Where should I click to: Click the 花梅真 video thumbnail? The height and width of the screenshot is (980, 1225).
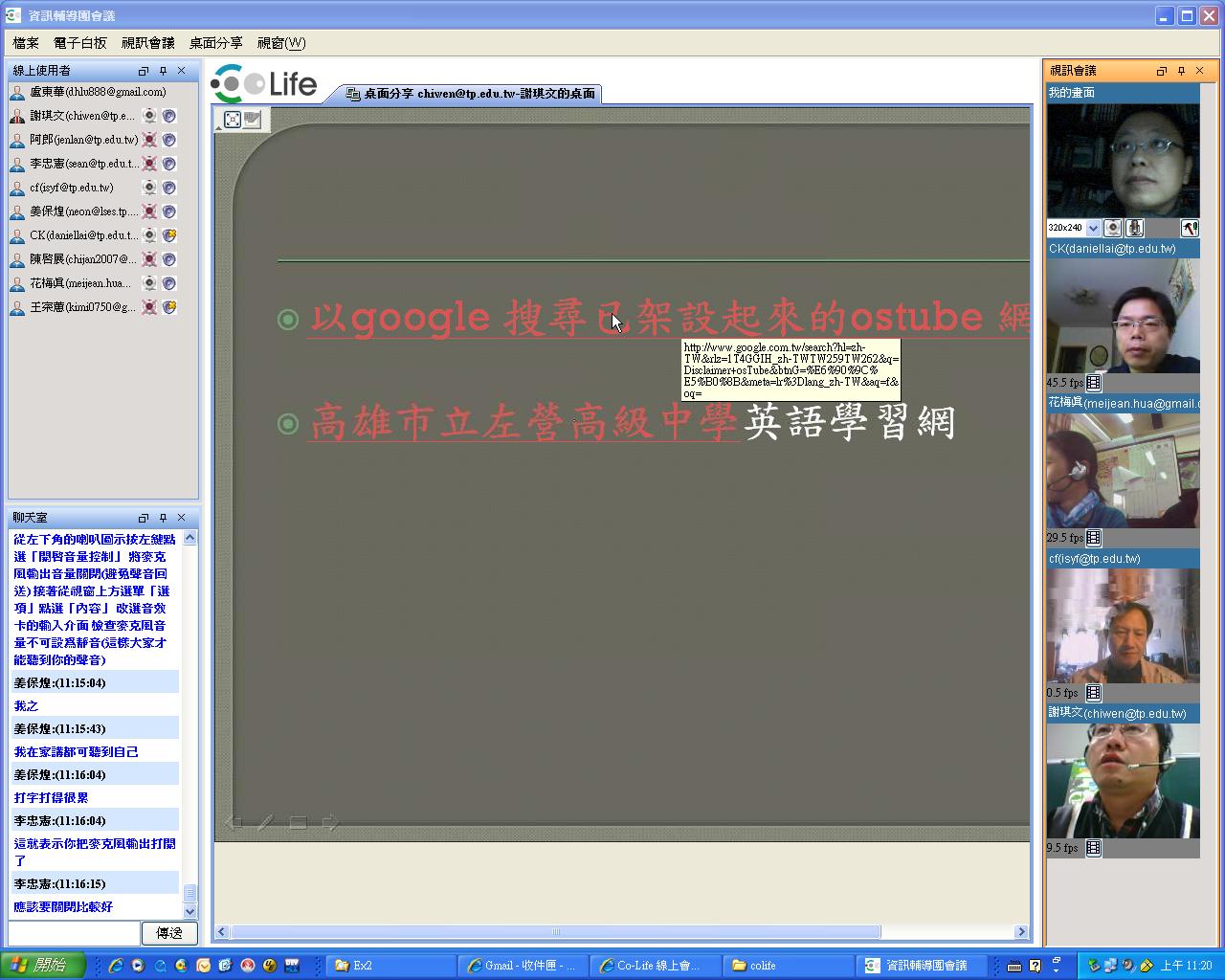(x=1123, y=471)
